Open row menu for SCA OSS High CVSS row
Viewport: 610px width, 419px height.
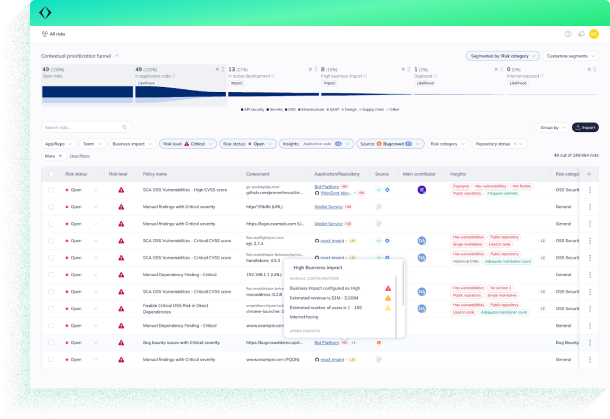pos(590,190)
